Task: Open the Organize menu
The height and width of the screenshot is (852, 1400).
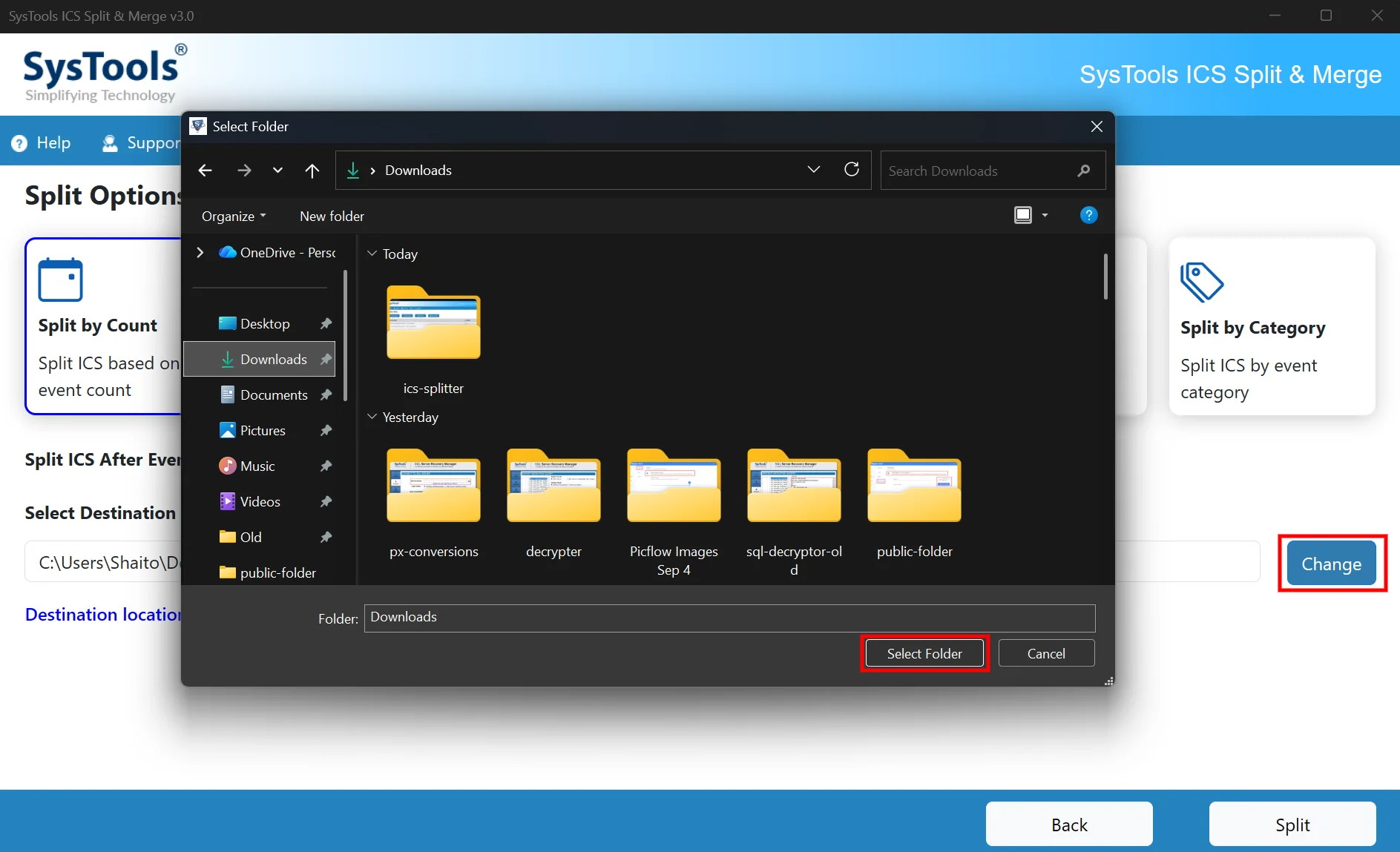Action: [x=234, y=216]
